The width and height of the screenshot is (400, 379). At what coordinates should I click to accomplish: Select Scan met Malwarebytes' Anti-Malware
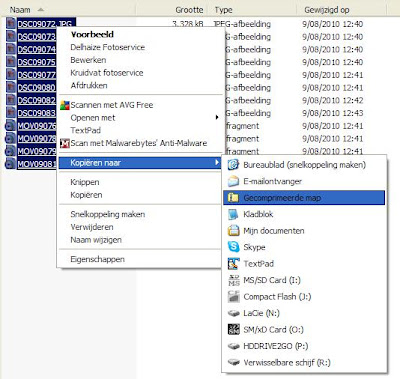139,143
